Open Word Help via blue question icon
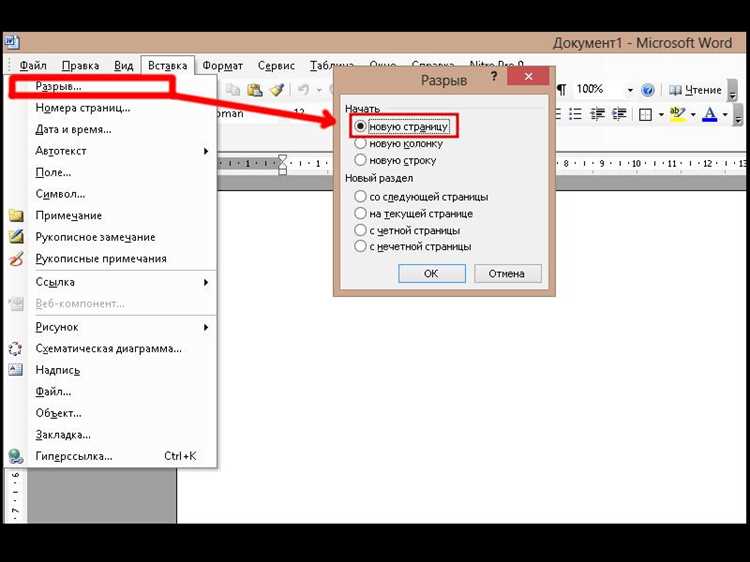This screenshot has width=750, height=562. 648,90
